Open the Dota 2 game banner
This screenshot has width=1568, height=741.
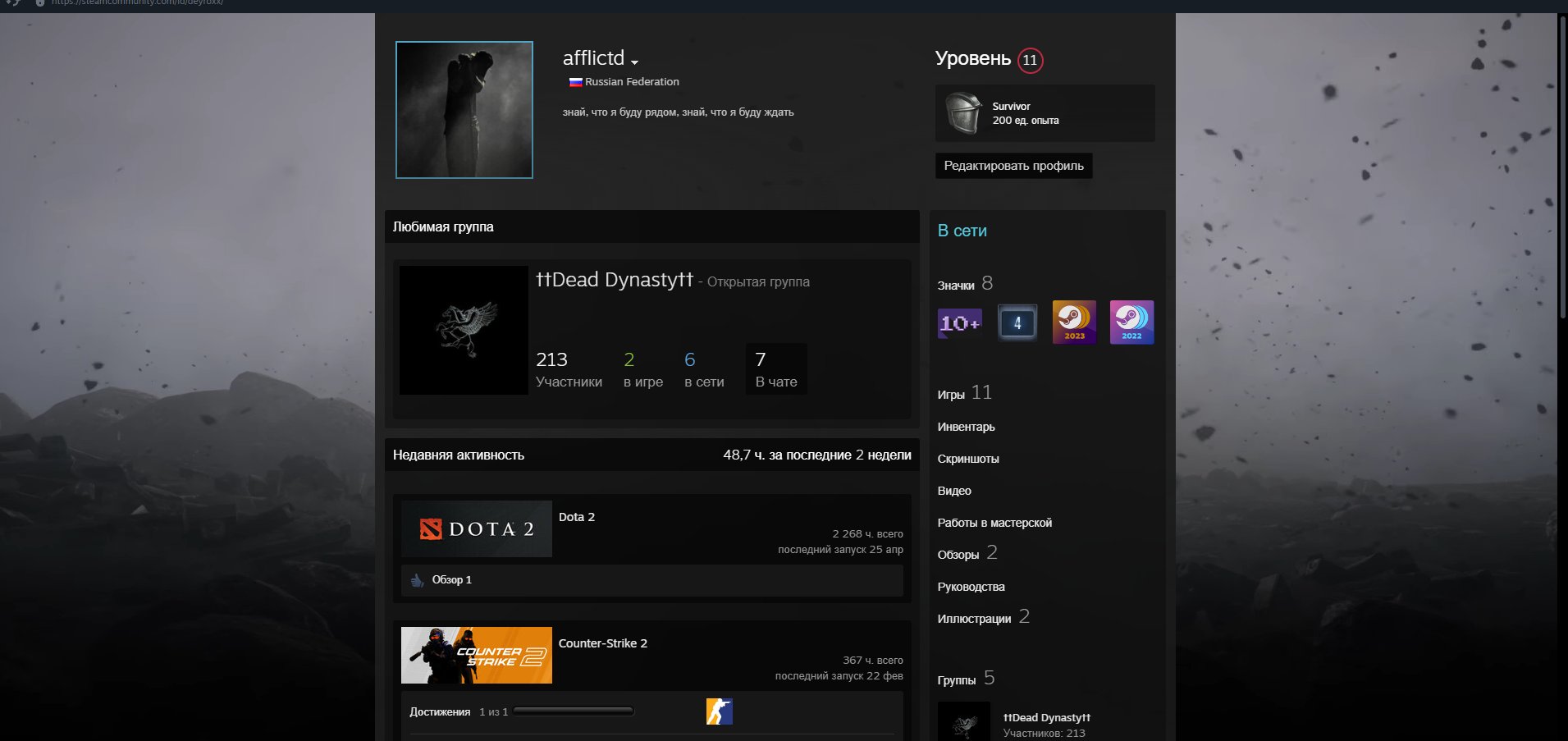(477, 528)
